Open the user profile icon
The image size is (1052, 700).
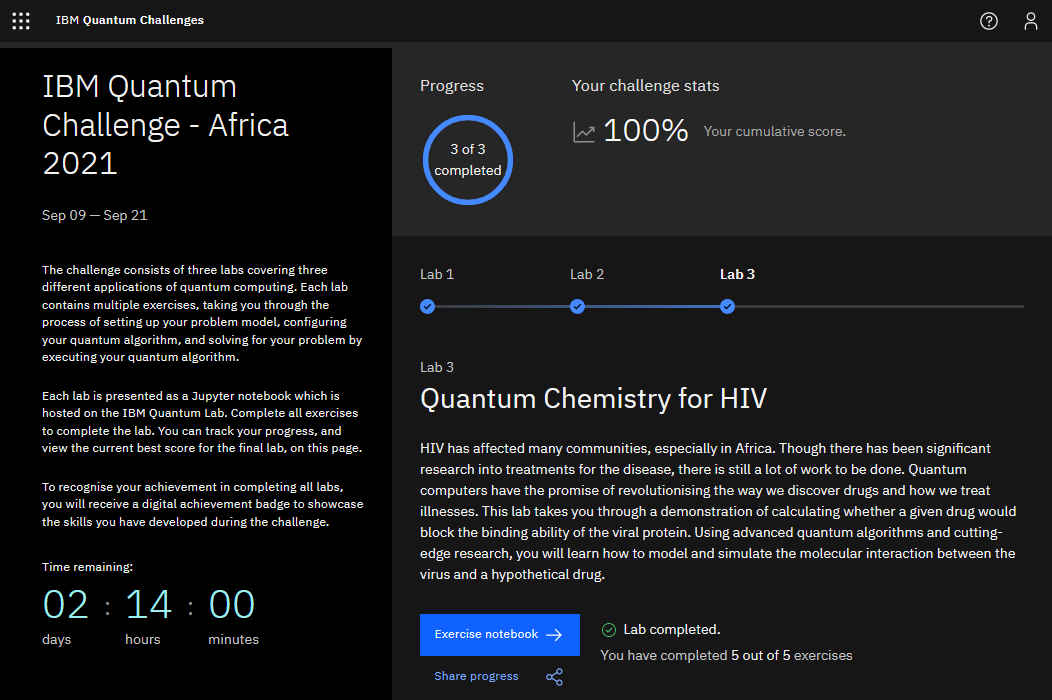coord(1031,21)
